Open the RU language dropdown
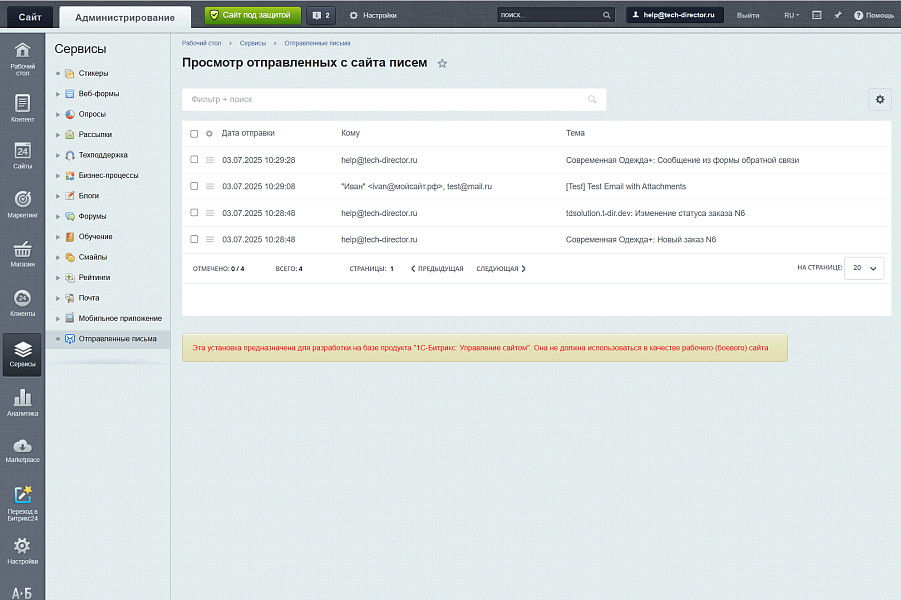The image size is (901, 600). (x=791, y=16)
